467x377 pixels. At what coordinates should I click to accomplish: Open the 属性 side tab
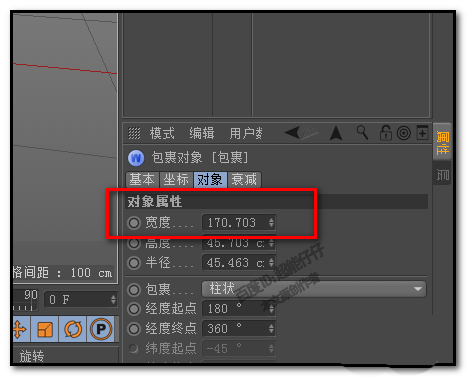click(443, 142)
